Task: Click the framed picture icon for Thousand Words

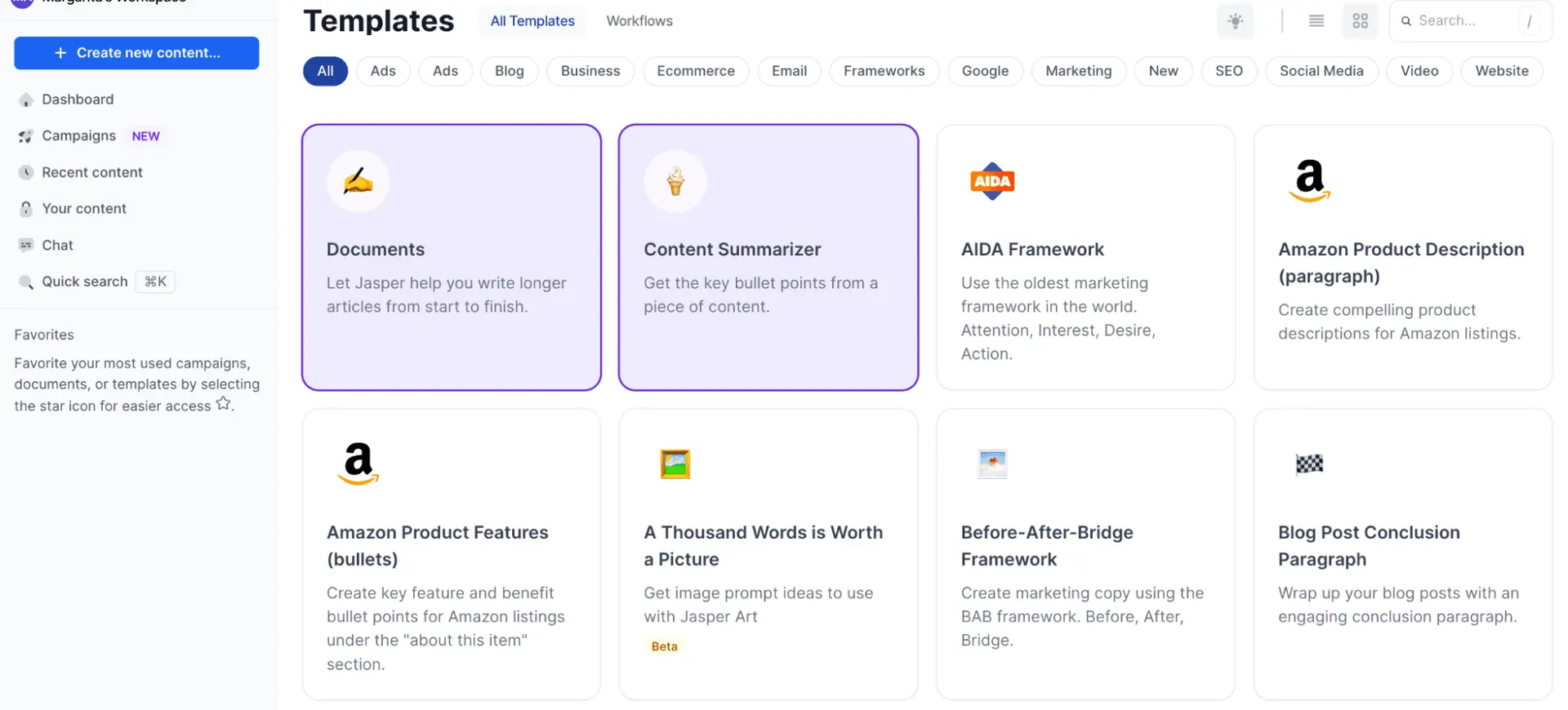Action: point(675,464)
